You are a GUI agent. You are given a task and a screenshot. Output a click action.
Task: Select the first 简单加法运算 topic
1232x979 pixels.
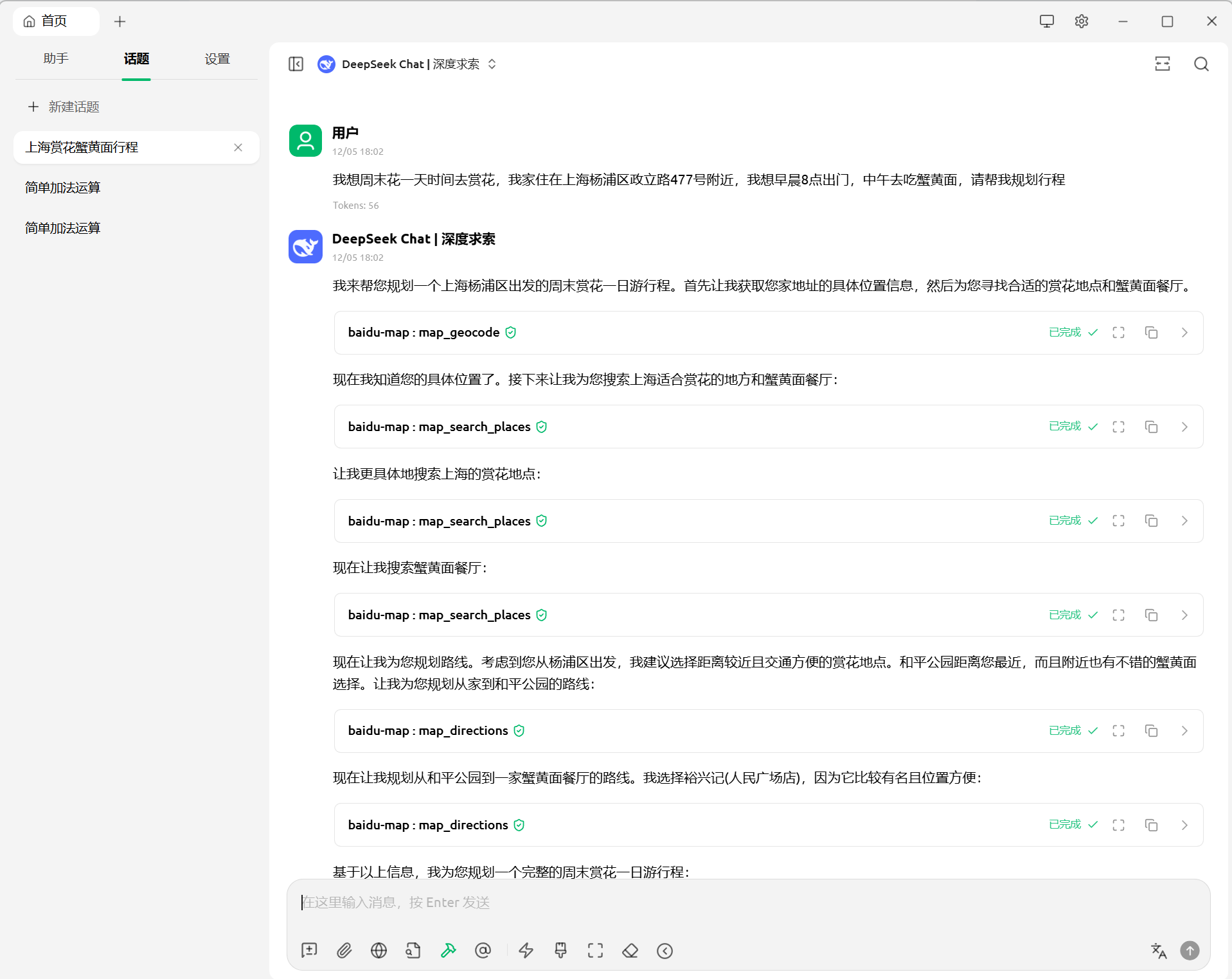point(136,188)
